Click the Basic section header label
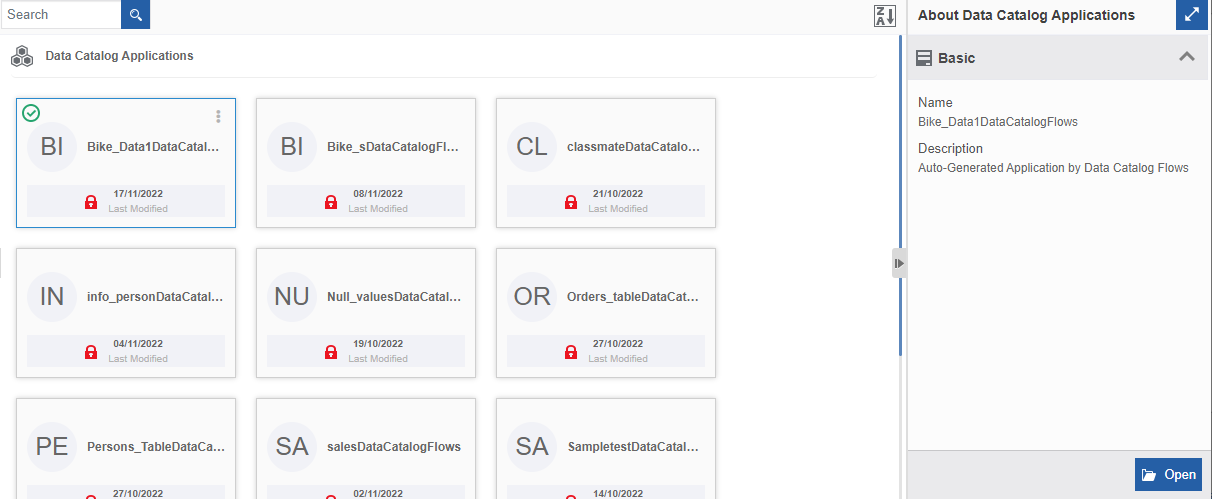Image resolution: width=1212 pixels, height=499 pixels. [x=957, y=58]
